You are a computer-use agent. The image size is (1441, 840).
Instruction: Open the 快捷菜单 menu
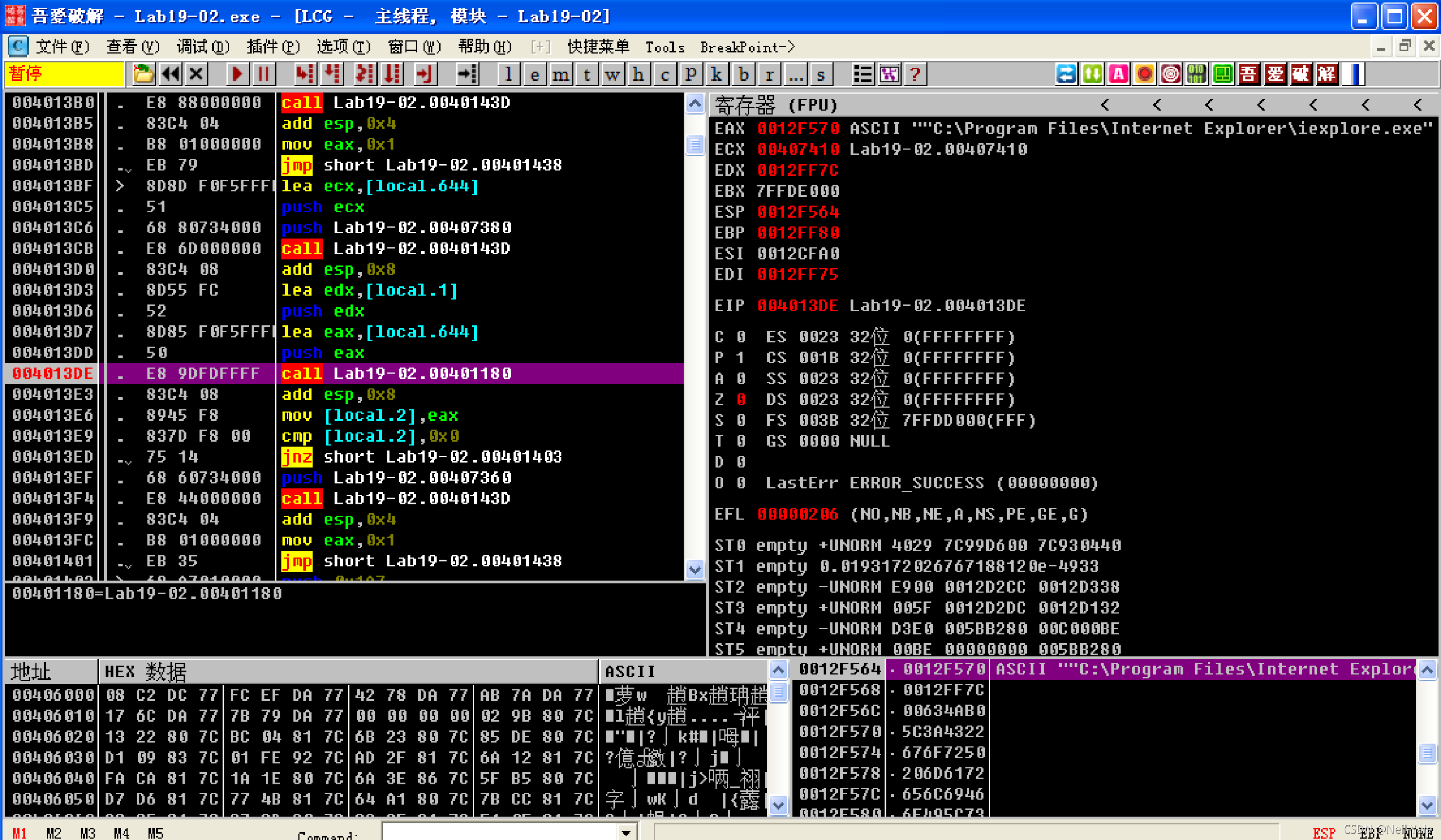coord(598,47)
